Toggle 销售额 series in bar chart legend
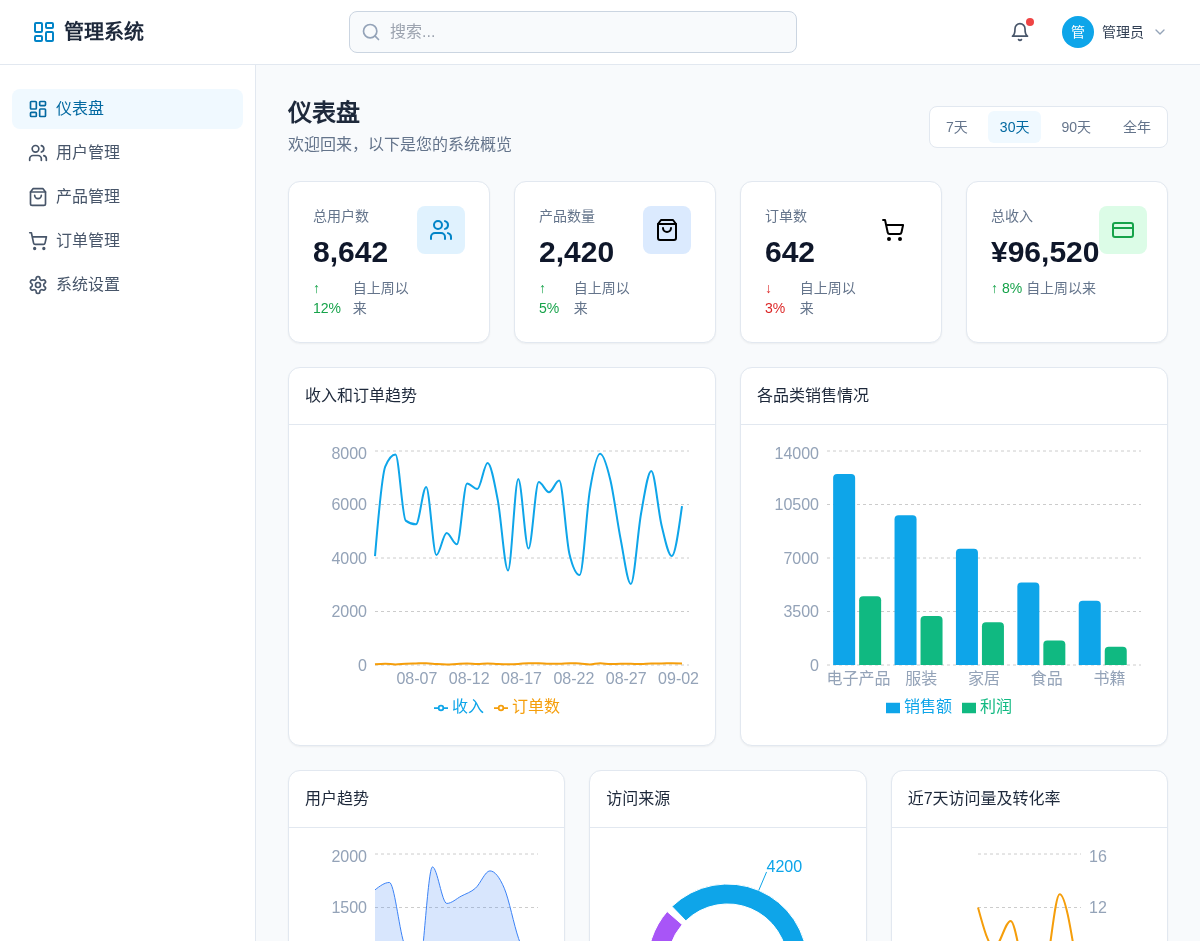 (918, 707)
